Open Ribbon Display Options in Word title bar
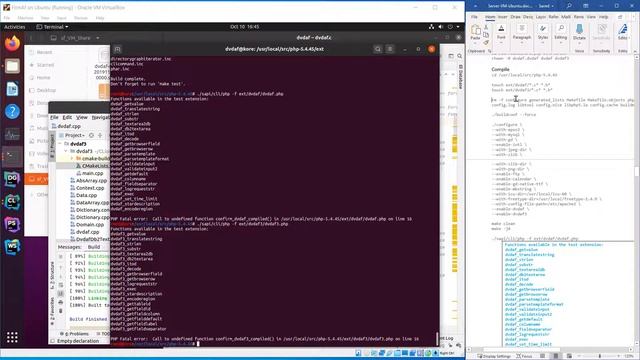 [x=586, y=6]
